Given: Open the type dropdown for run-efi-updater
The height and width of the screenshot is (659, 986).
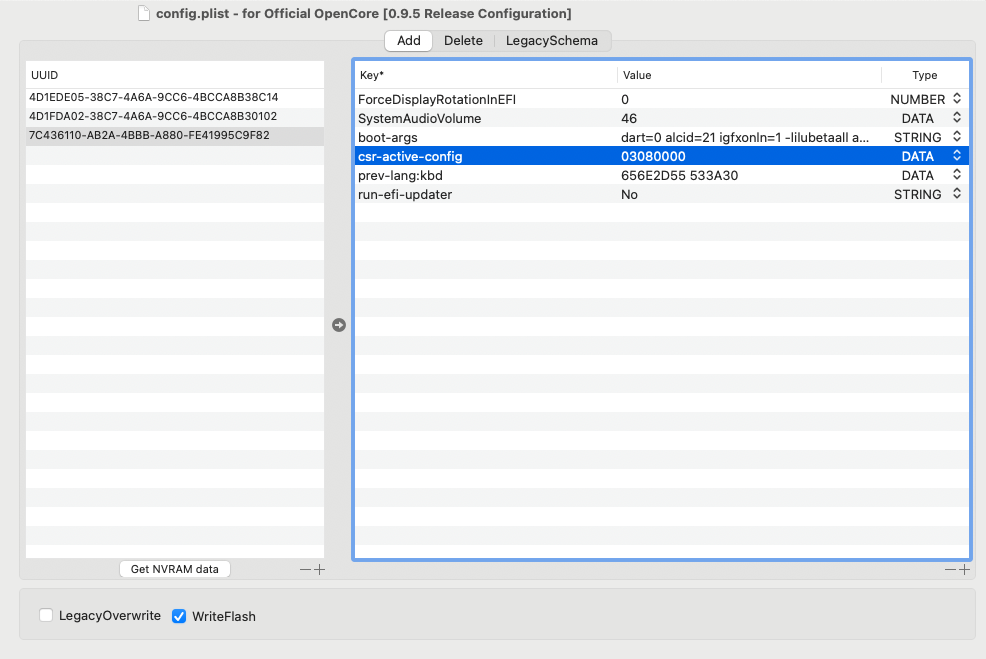Looking at the screenshot, I should pos(957,194).
